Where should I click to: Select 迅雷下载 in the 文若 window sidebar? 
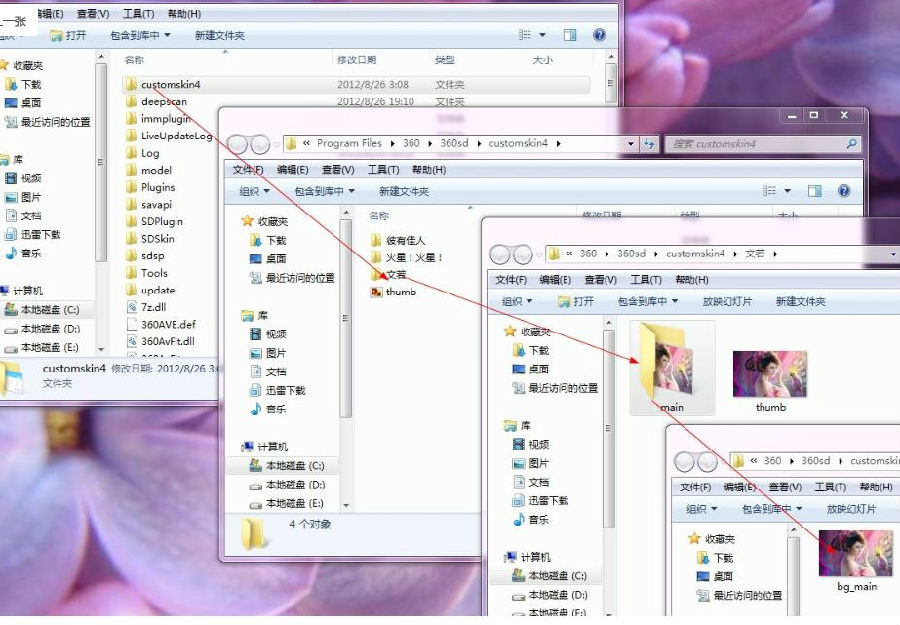coord(540,500)
